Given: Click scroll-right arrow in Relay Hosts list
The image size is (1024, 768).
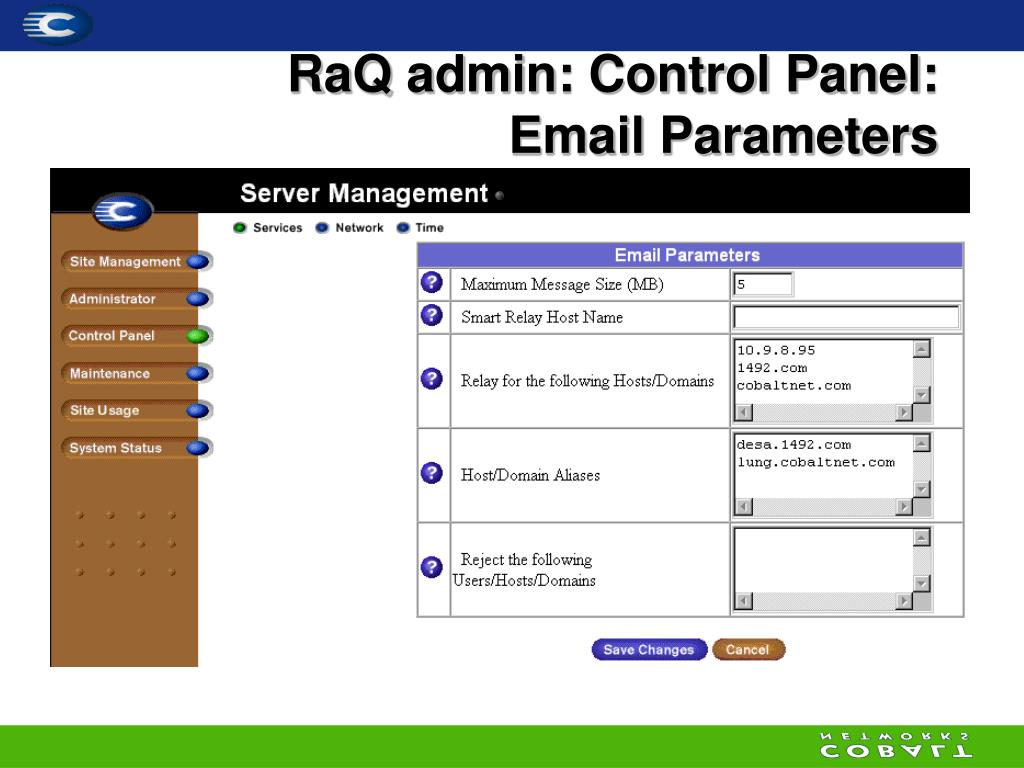Looking at the screenshot, I should (904, 413).
